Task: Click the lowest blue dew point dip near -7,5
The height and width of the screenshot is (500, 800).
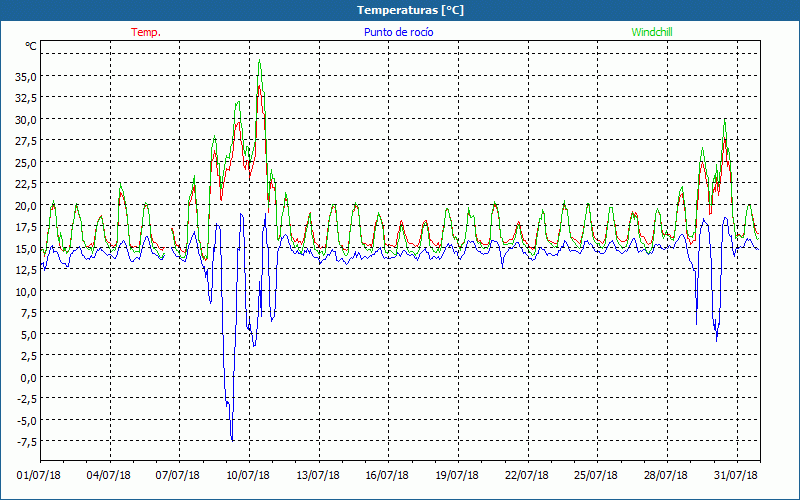Action: (233, 440)
